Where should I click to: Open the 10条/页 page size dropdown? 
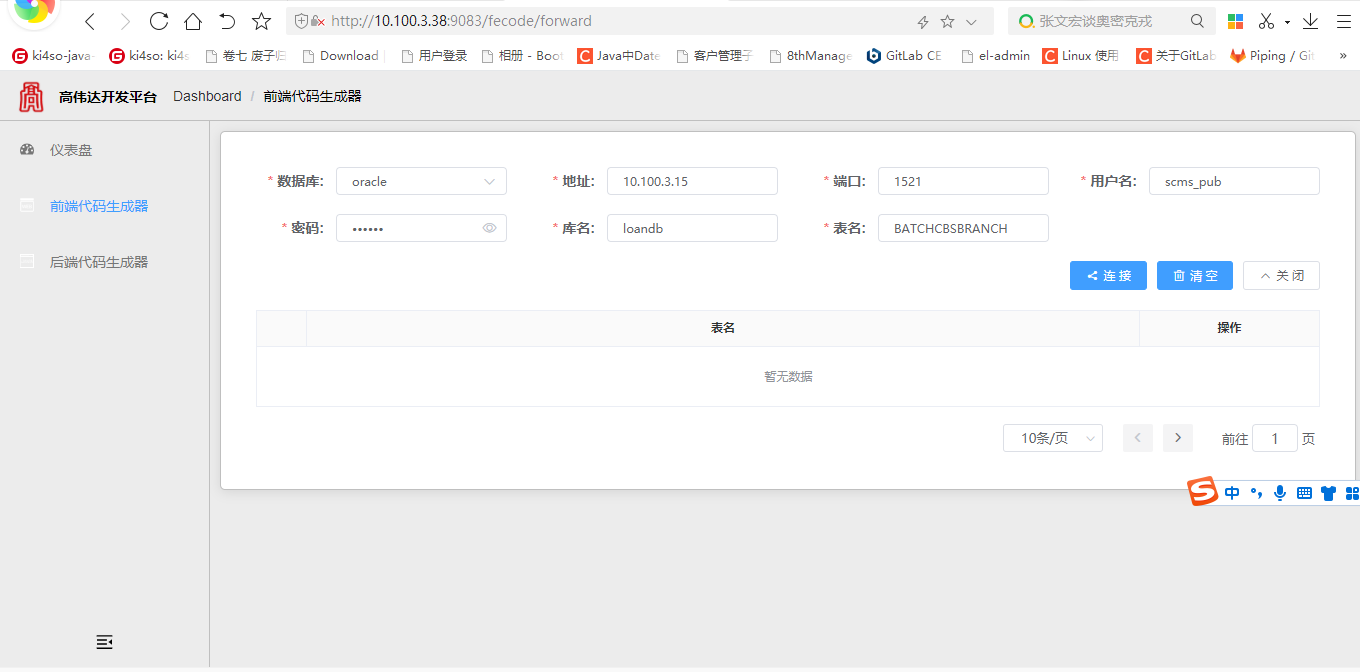(1052, 438)
